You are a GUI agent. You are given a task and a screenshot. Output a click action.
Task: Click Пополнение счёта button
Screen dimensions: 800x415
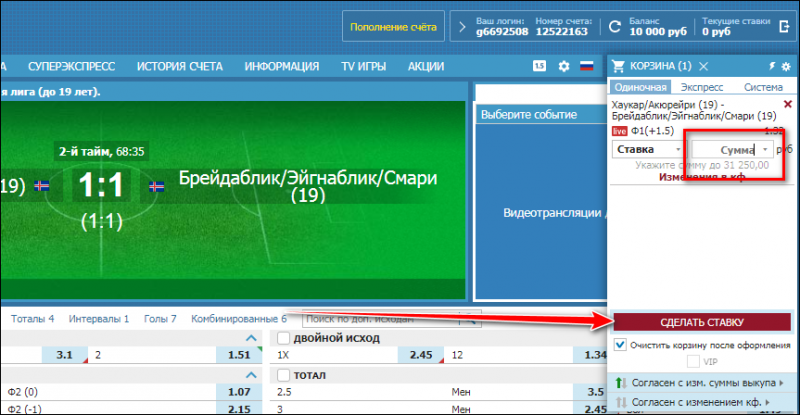click(x=393, y=27)
